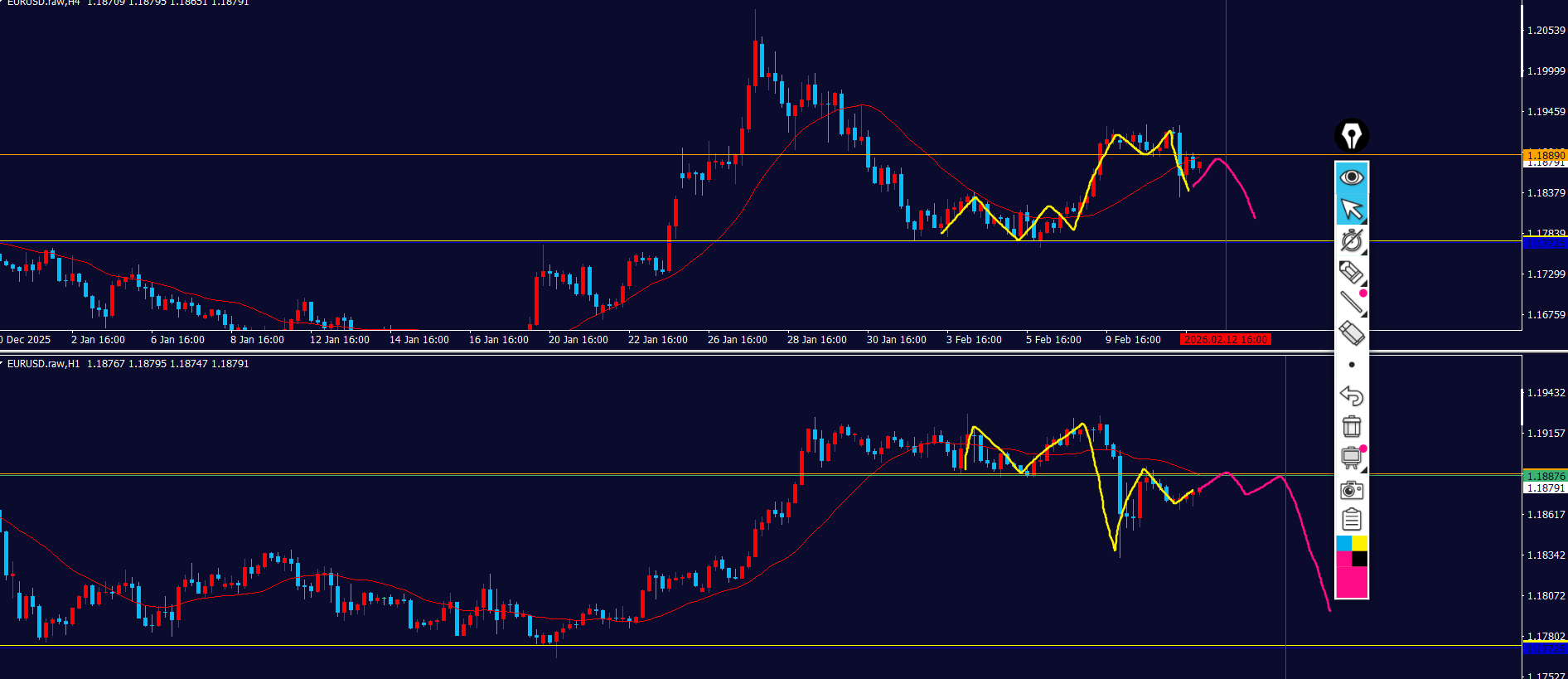The image size is (1568, 679).
Task: Select the line drawing tool
Action: coord(1352,303)
